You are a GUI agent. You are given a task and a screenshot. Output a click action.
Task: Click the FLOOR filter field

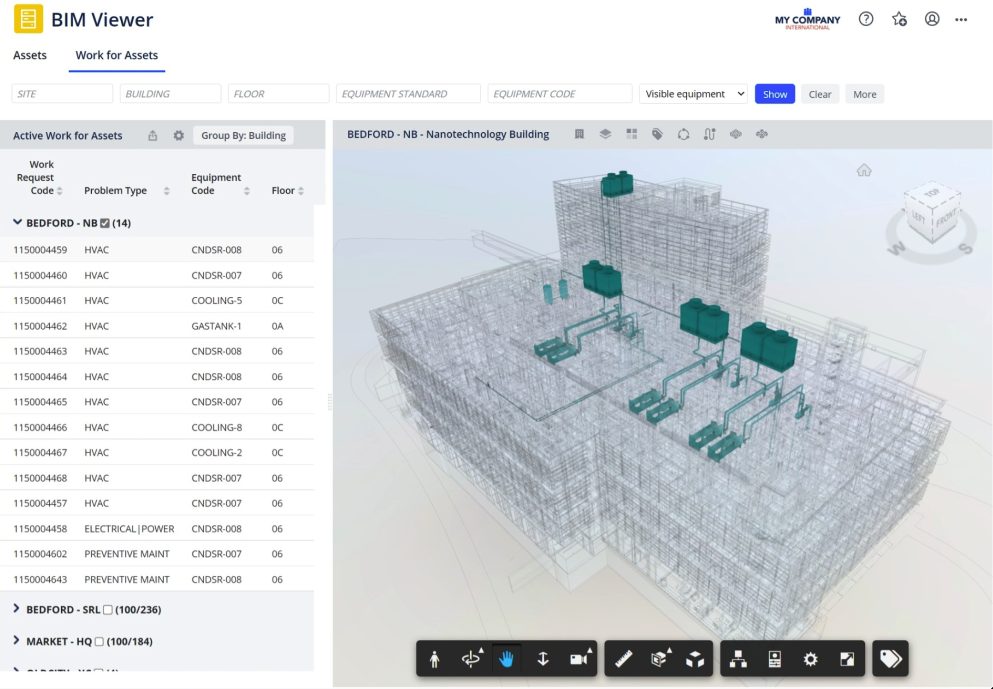pyautogui.click(x=279, y=94)
